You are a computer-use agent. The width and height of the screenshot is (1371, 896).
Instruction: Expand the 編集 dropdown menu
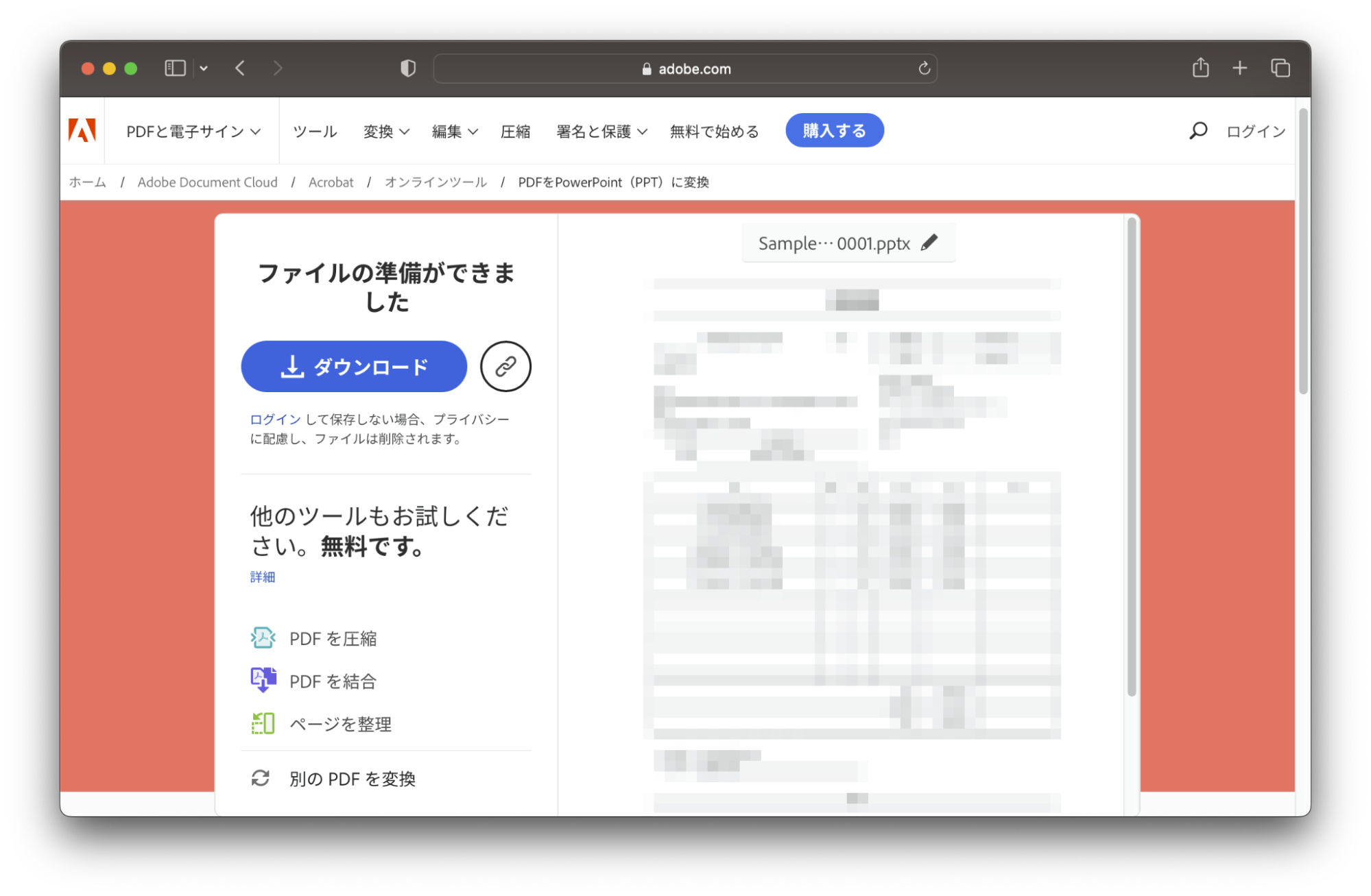click(455, 131)
